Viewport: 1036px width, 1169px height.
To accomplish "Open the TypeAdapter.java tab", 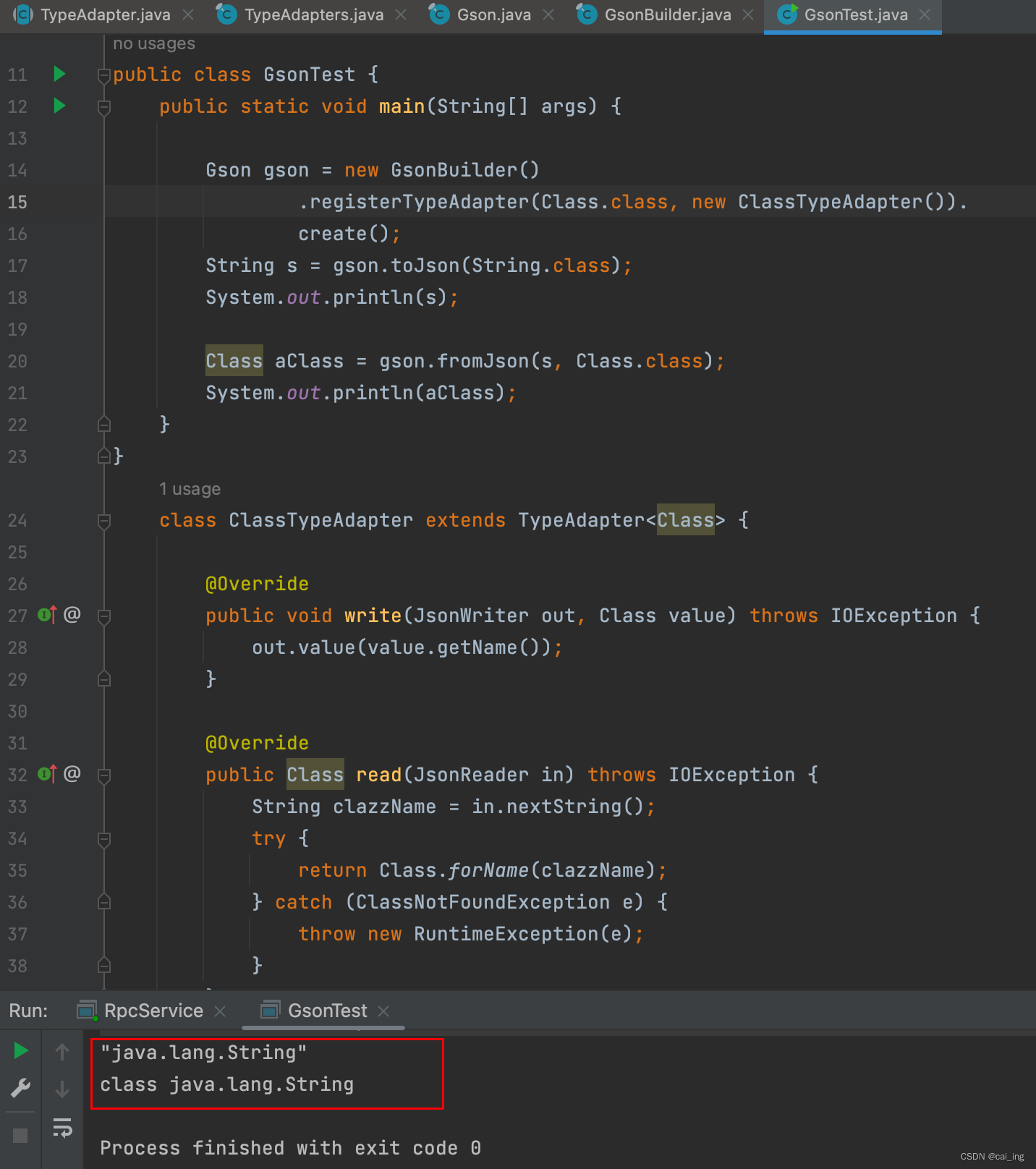I will pos(105,15).
